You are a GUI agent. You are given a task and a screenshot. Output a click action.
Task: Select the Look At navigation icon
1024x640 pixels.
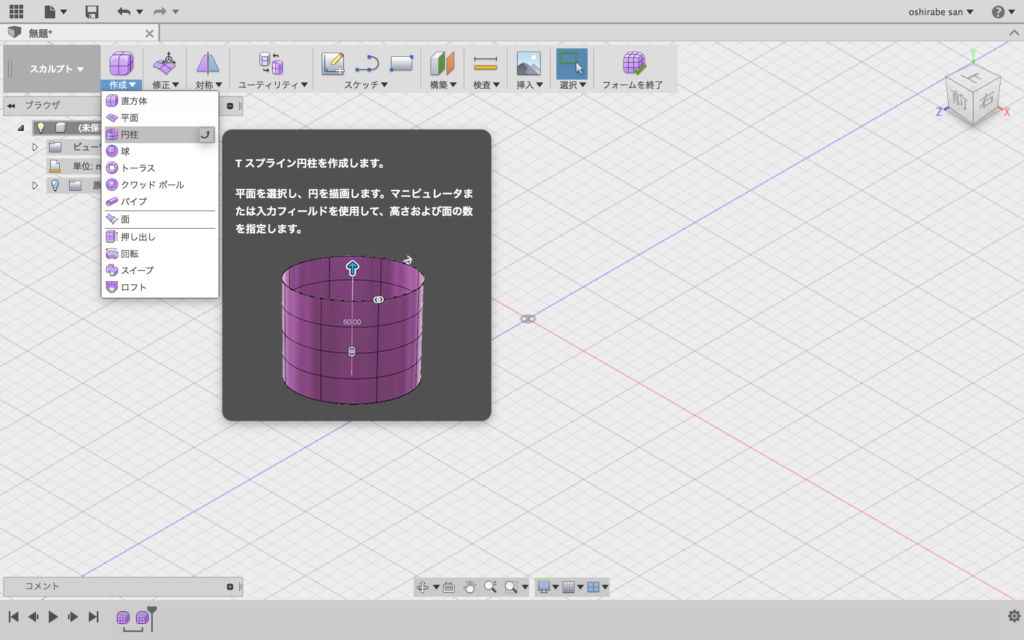click(x=449, y=587)
